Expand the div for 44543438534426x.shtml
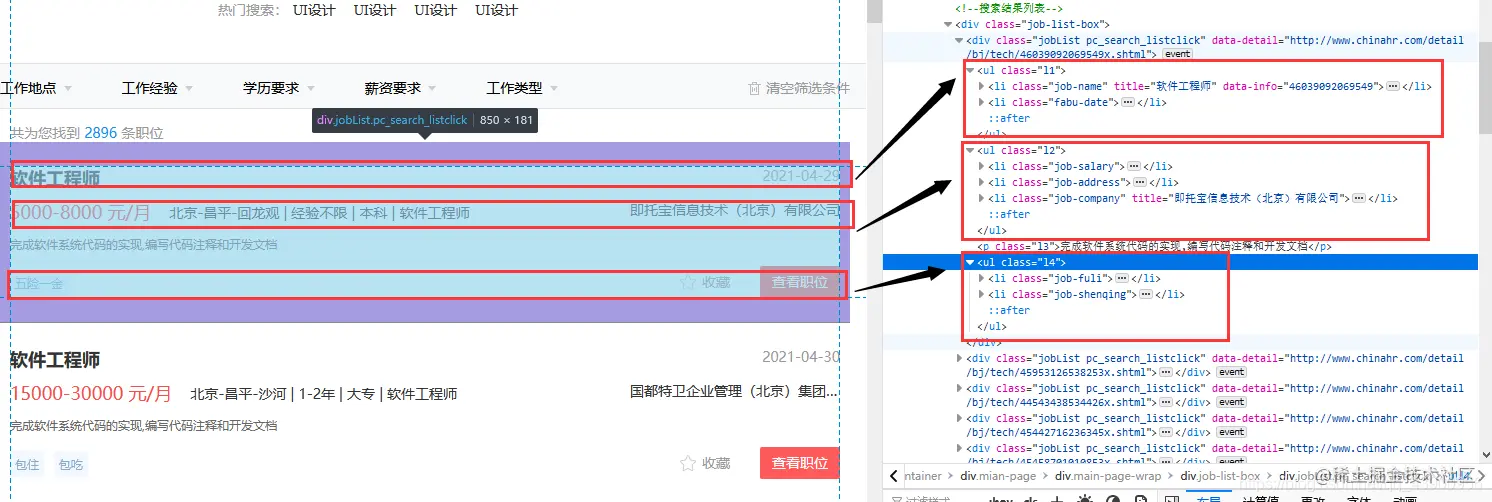 tap(959, 388)
